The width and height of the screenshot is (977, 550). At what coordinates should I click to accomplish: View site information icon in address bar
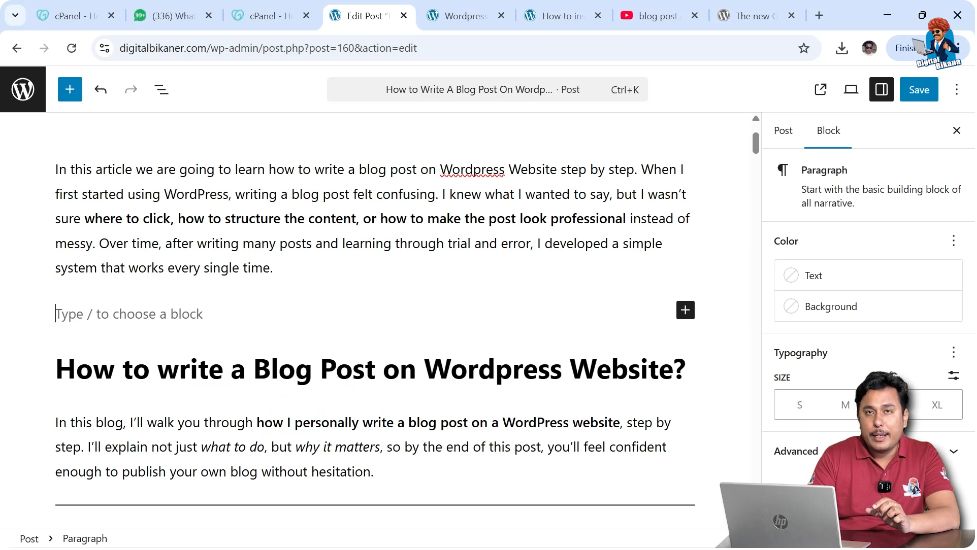(104, 48)
